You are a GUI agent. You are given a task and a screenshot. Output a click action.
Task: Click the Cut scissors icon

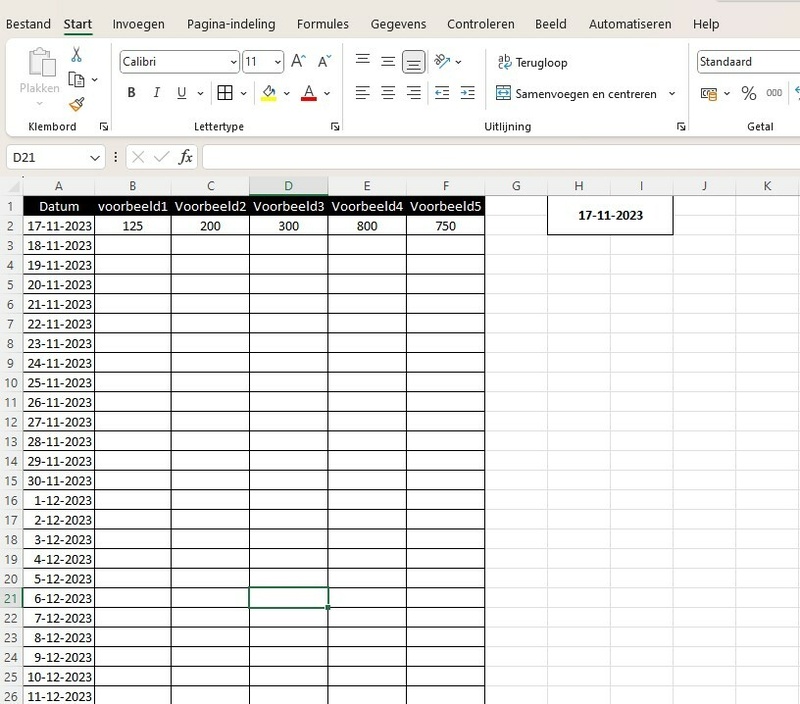click(x=76, y=55)
